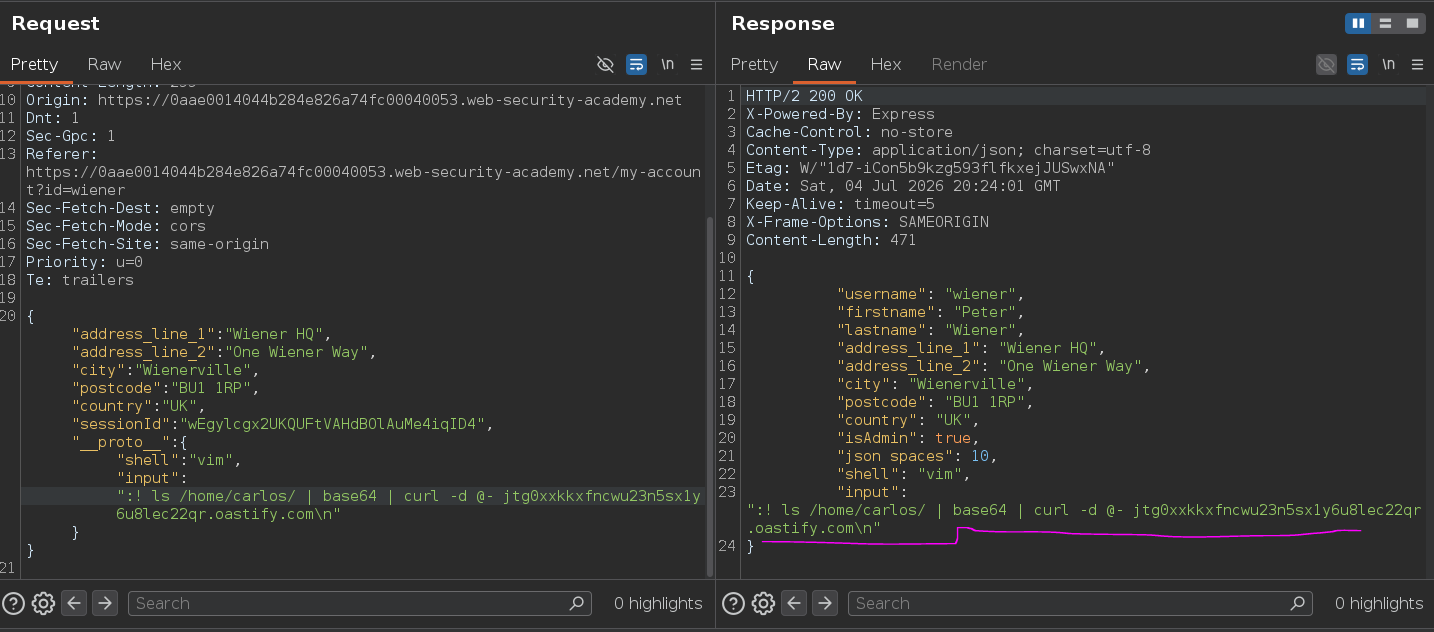Click "Sec-Fetch-Site: same-origin" header line
The image size is (1434, 632).
tap(147, 244)
